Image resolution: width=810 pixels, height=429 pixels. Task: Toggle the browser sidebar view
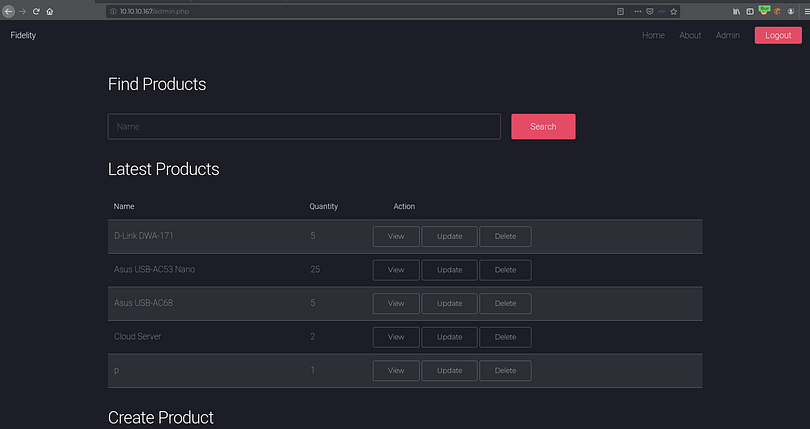point(750,11)
